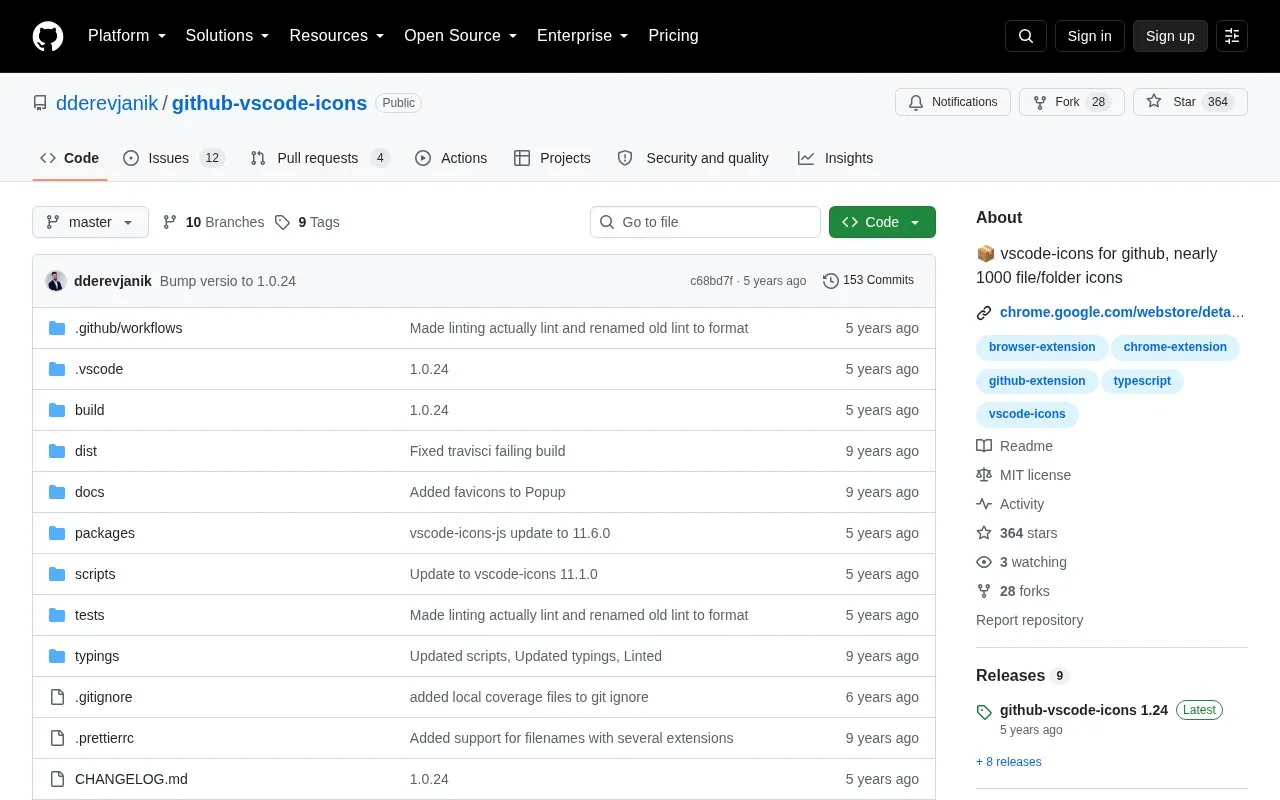Expand the Open Source menu

[460, 36]
